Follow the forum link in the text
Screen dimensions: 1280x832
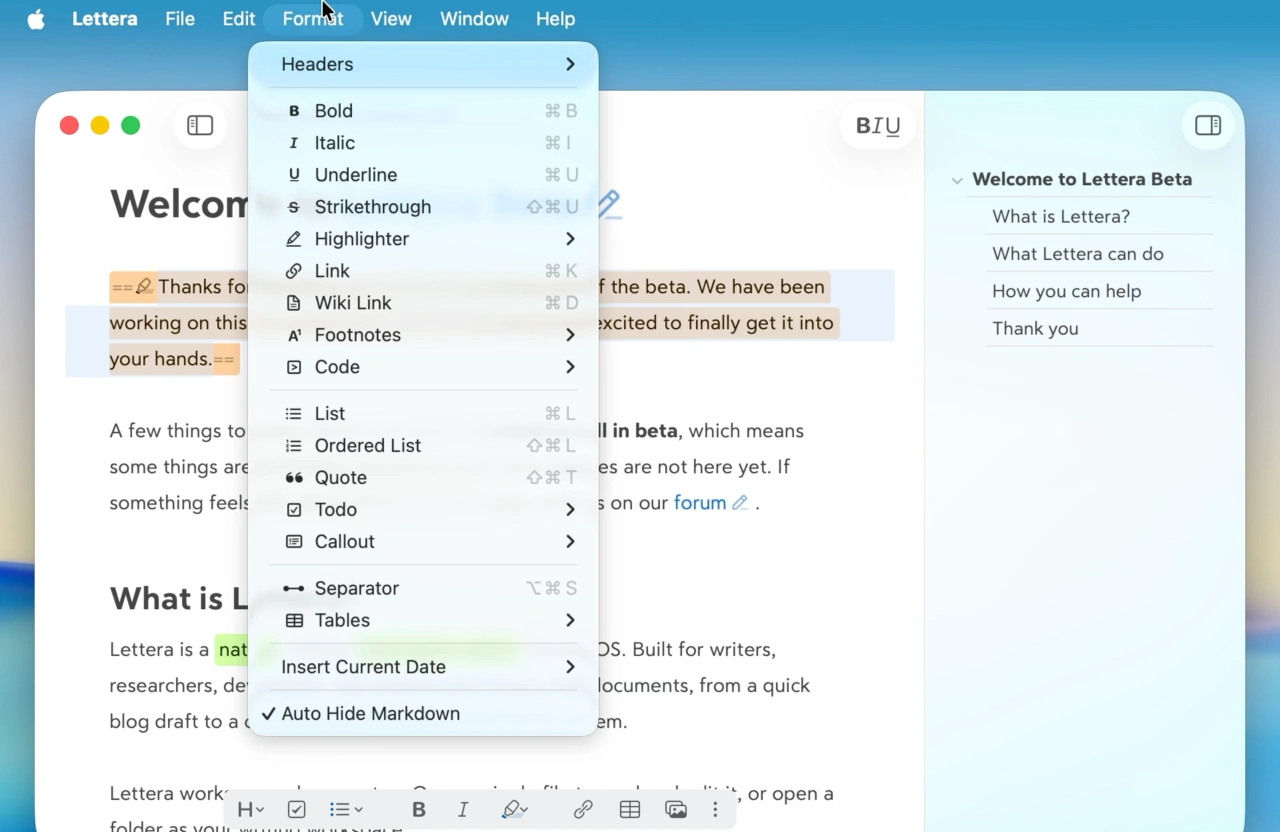[700, 503]
